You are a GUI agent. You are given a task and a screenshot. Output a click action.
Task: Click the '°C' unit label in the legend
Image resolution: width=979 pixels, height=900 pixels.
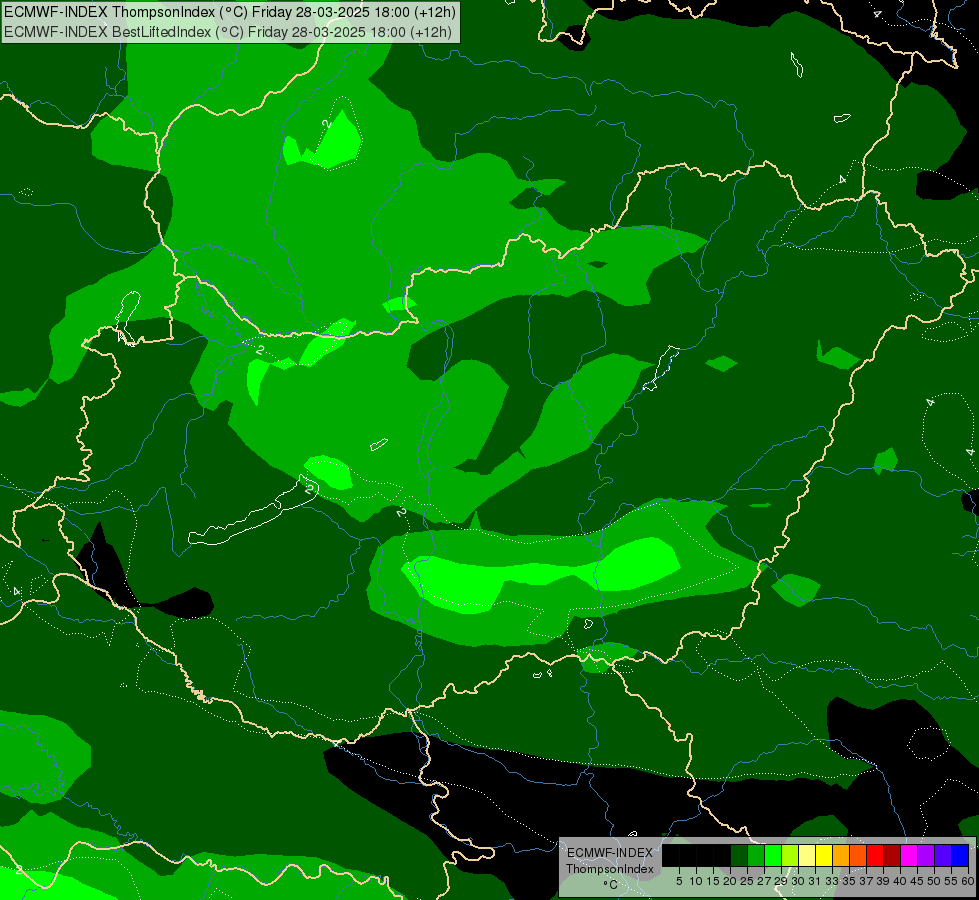point(611,885)
